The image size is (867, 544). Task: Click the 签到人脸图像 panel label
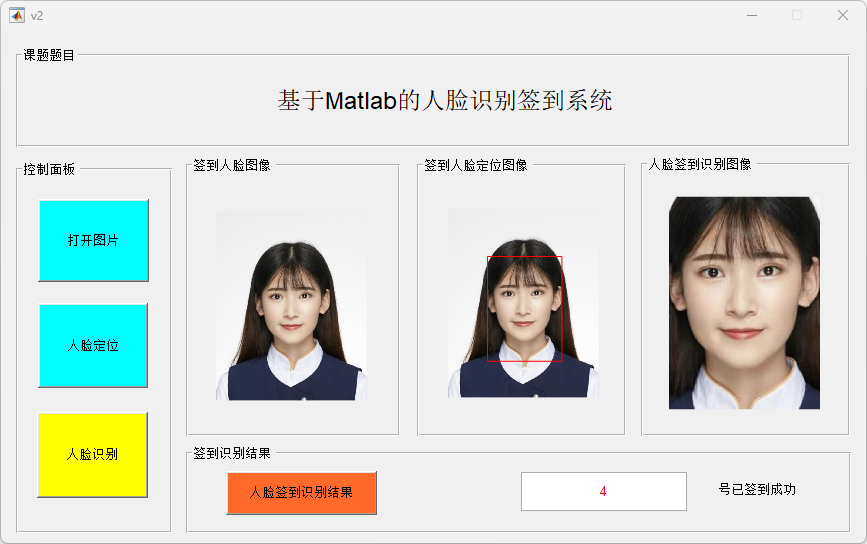click(x=232, y=165)
